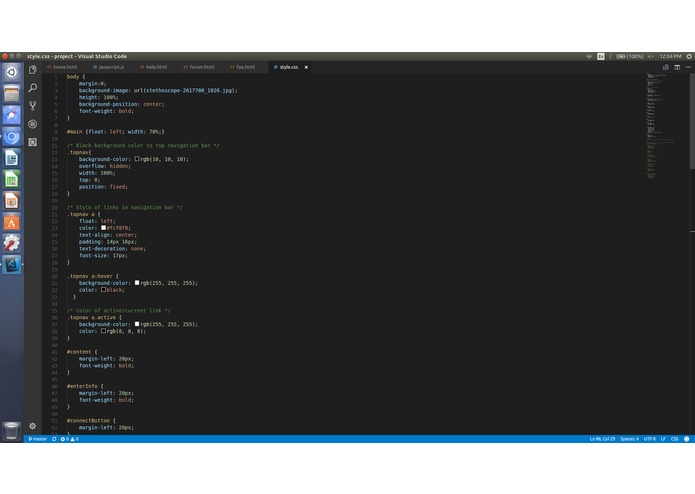Change language mode via CSS indicator
The width and height of the screenshot is (695, 494).
675,439
